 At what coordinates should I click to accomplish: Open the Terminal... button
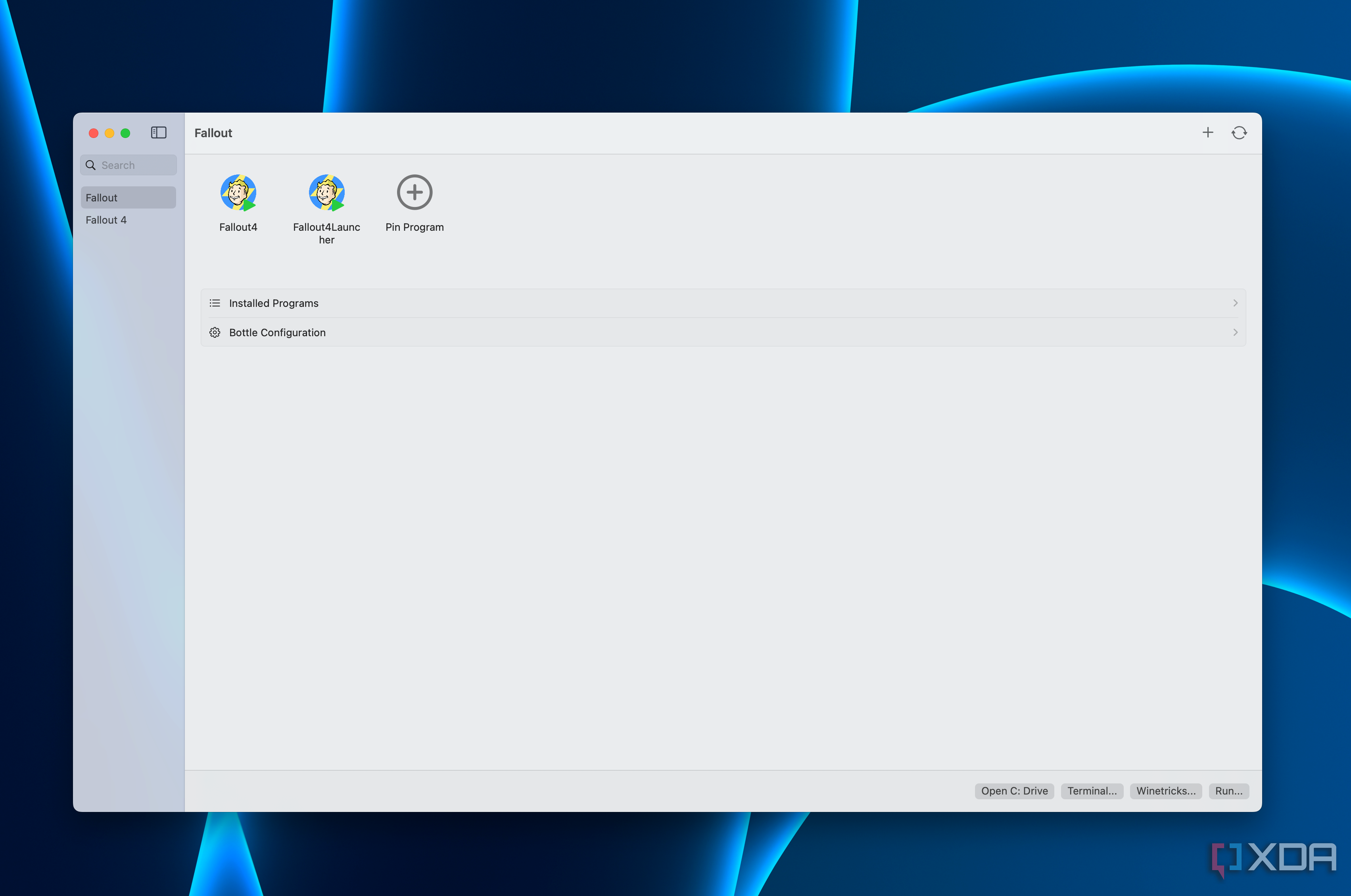(x=1092, y=791)
